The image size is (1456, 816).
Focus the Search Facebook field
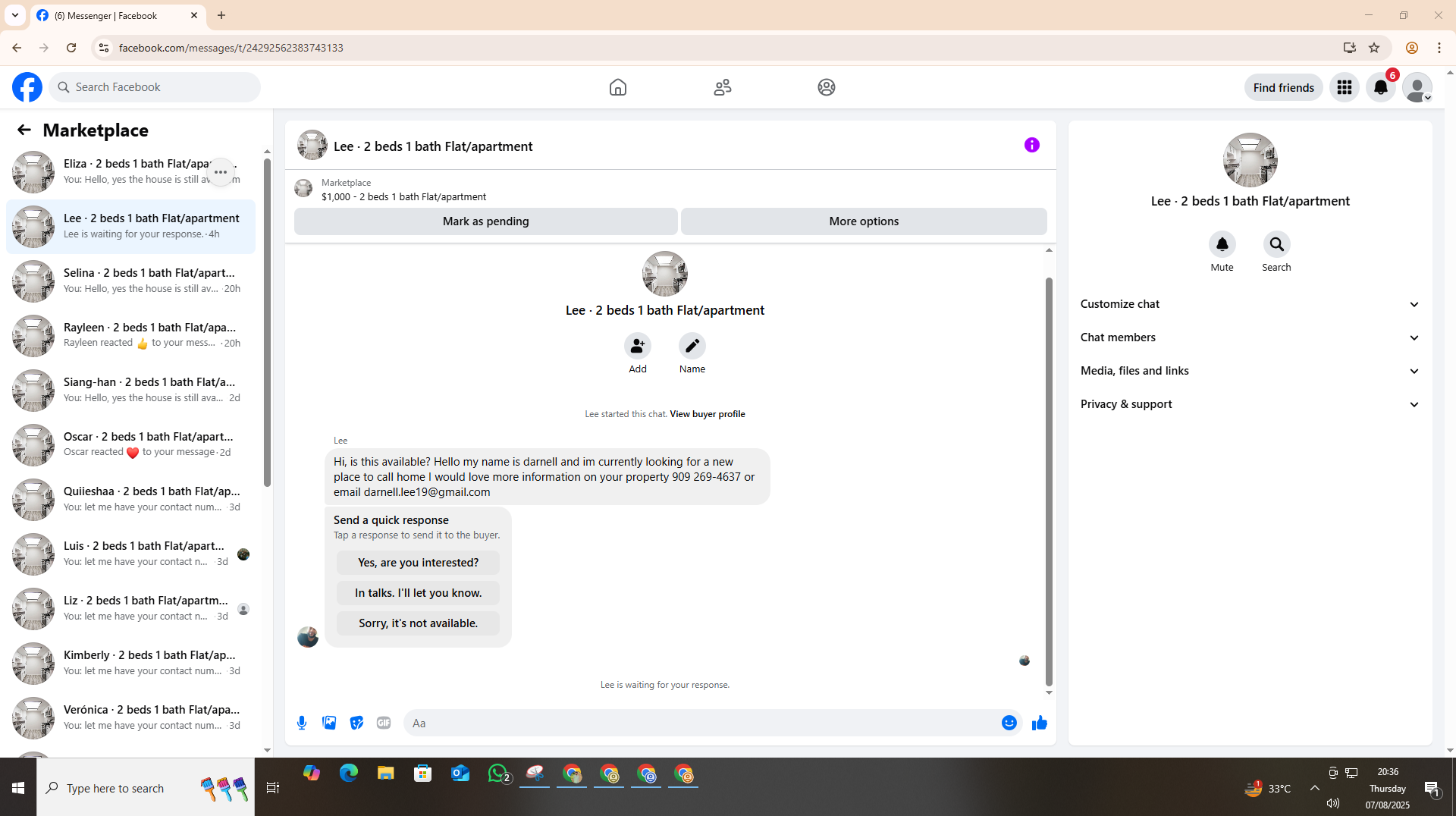pos(155,87)
